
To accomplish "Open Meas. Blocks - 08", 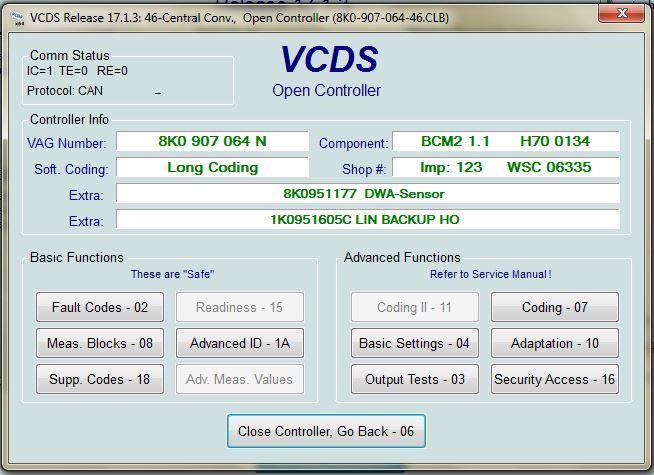I will [100, 343].
